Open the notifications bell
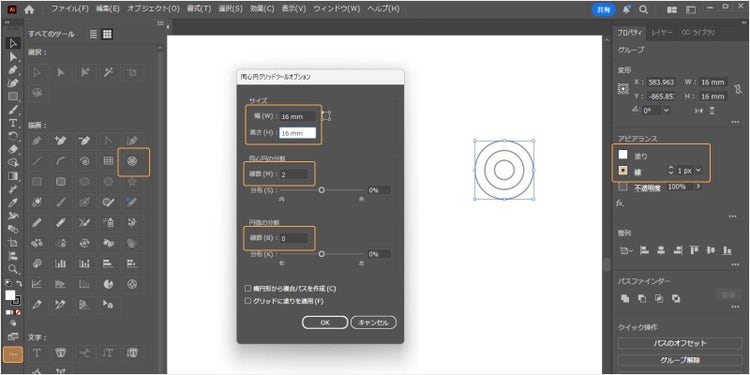 (627, 9)
